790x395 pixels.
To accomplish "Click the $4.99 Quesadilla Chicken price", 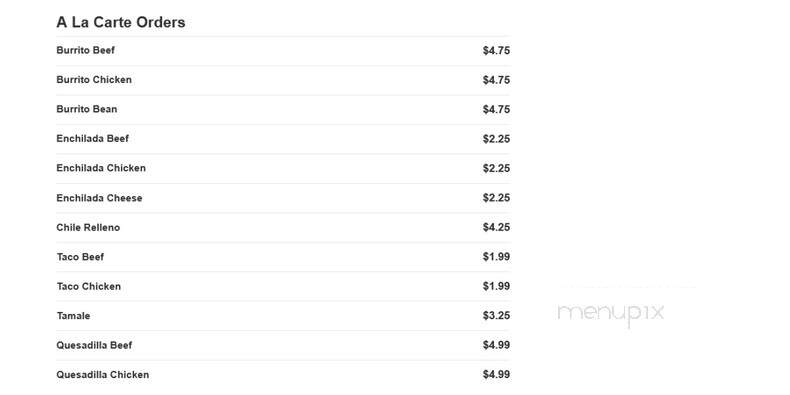I will coord(496,375).
